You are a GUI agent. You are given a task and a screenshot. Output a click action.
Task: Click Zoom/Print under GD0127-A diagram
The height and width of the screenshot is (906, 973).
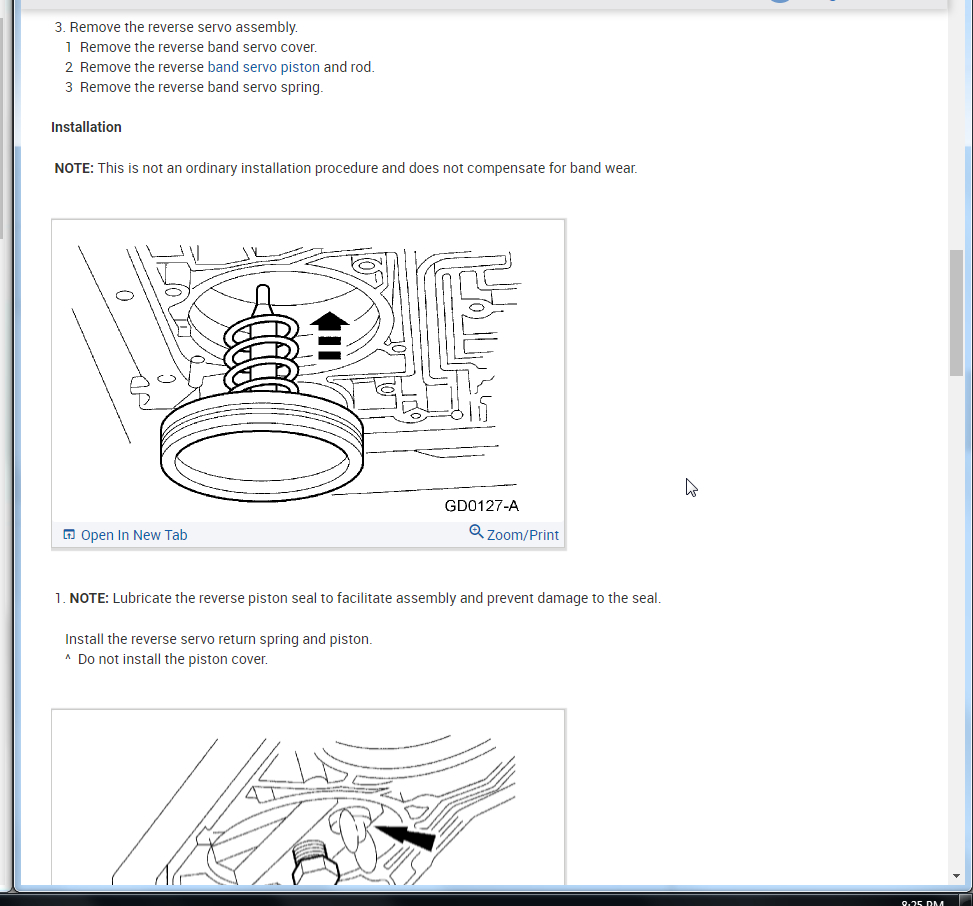pyautogui.click(x=522, y=535)
